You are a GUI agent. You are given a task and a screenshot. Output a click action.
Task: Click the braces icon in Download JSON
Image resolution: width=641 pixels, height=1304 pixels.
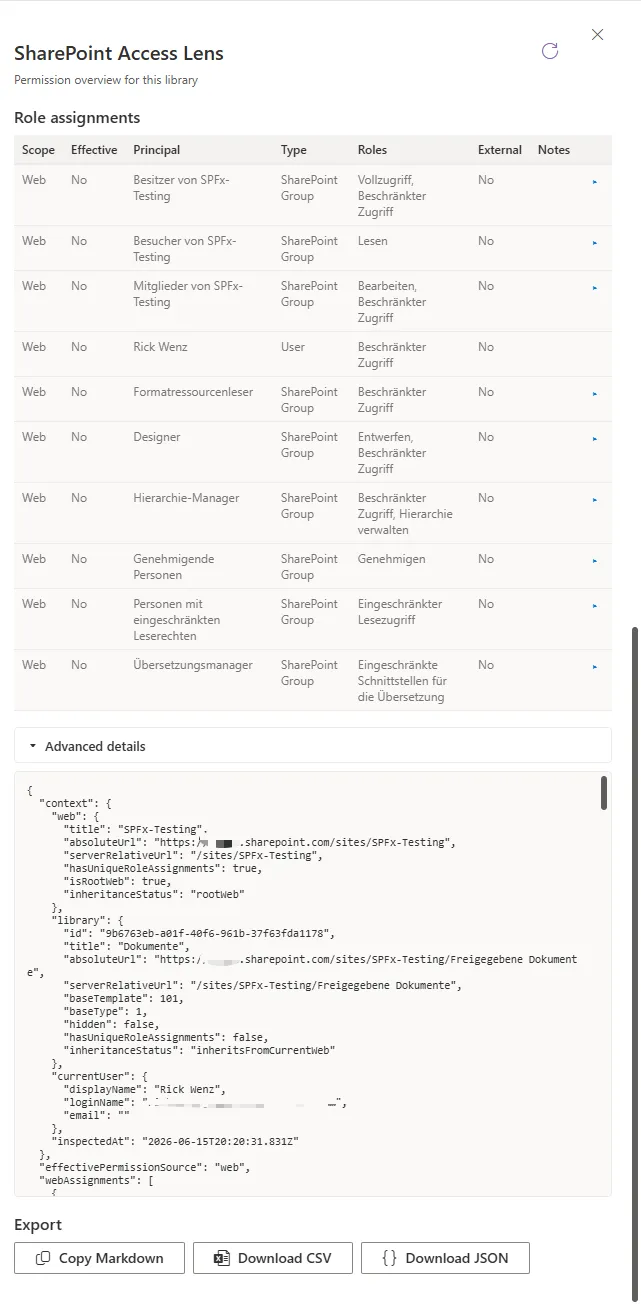[x=390, y=1258]
